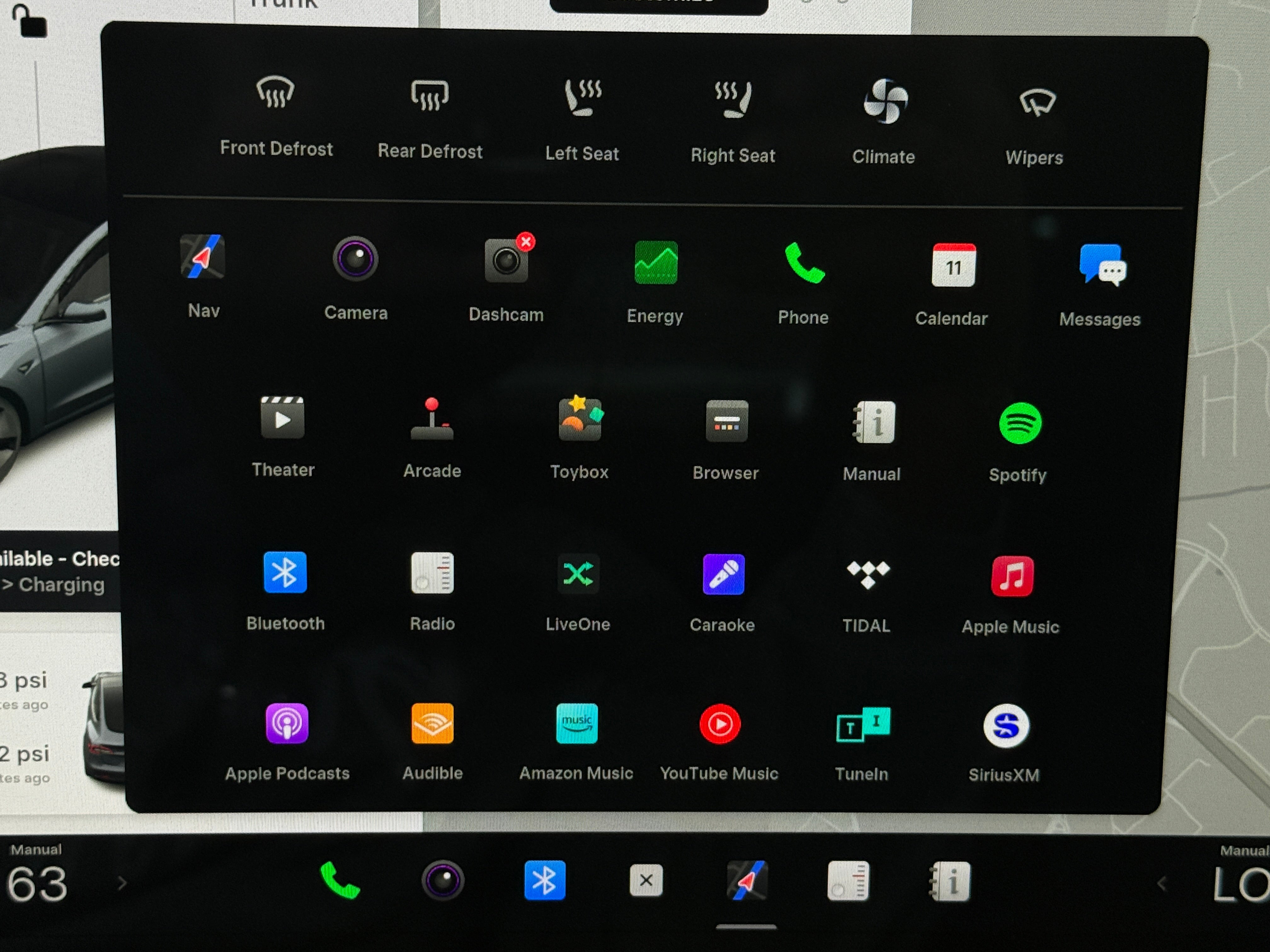This screenshot has height=952, width=1270.
Task: Tap the Camera icon in the bottom dock
Action: [x=443, y=881]
